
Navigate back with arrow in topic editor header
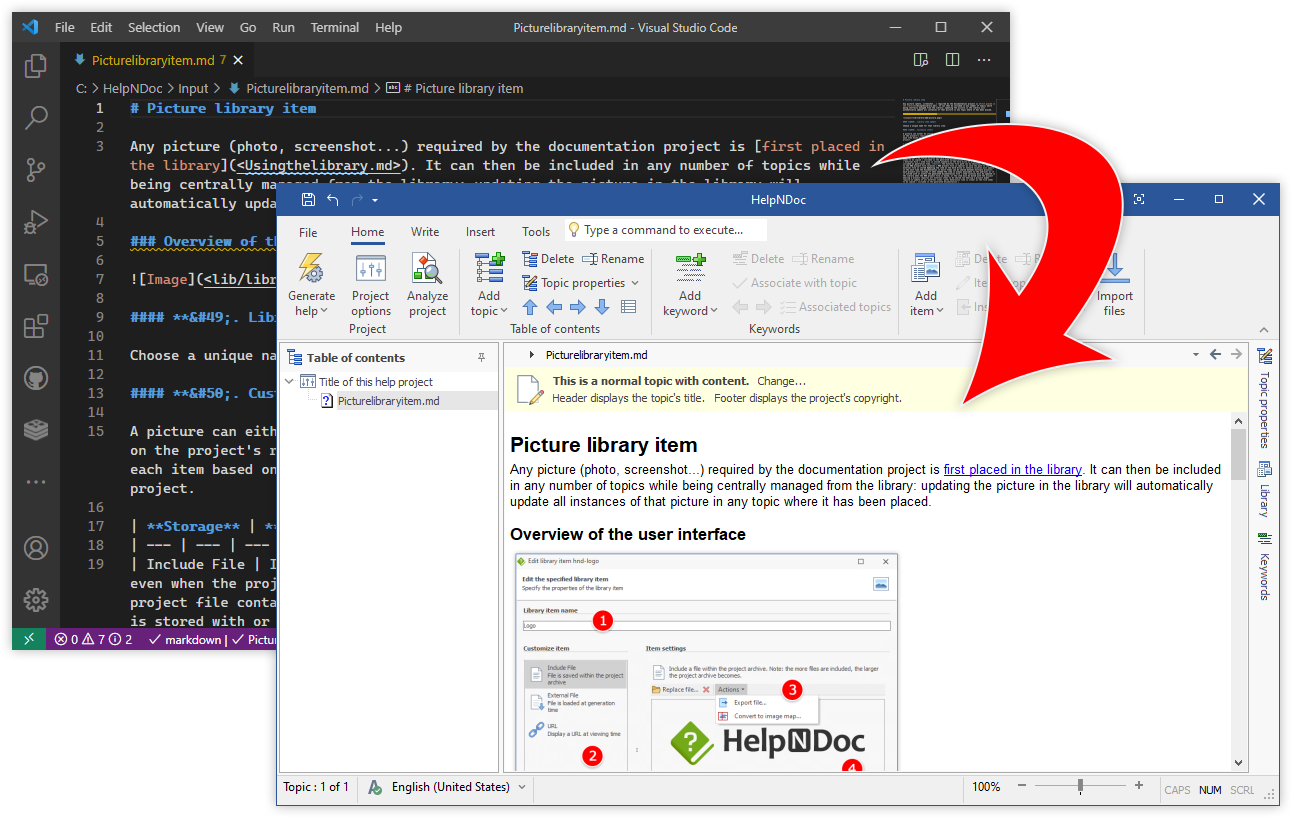click(x=1216, y=355)
